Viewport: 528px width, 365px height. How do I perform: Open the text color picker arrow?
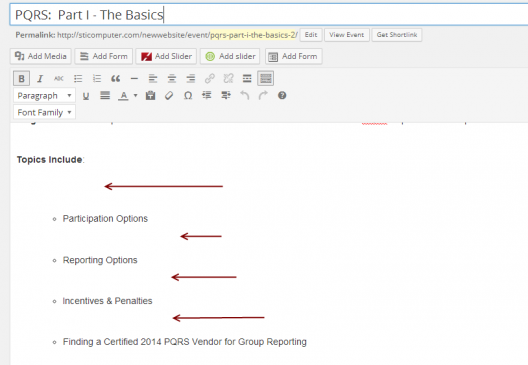(135, 96)
